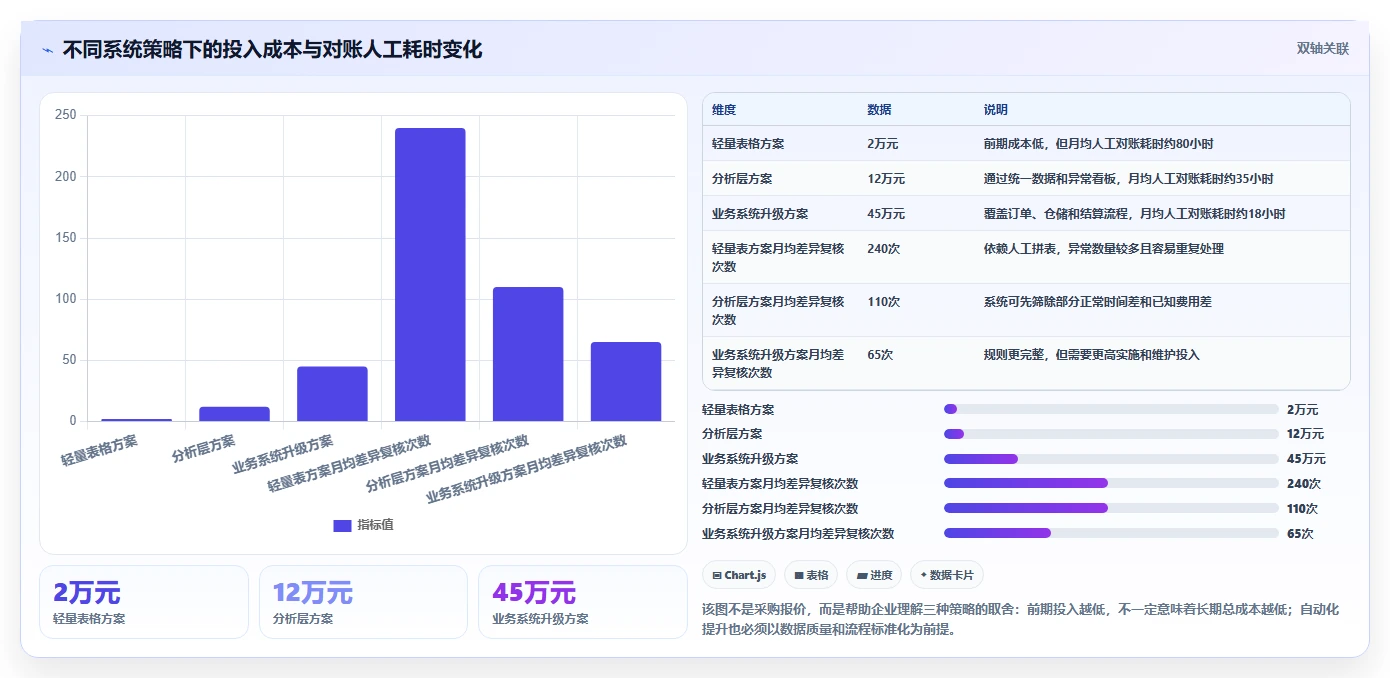Click the icon in Chart.js tag
Viewport: 1390px width, 678px height.
716,575
